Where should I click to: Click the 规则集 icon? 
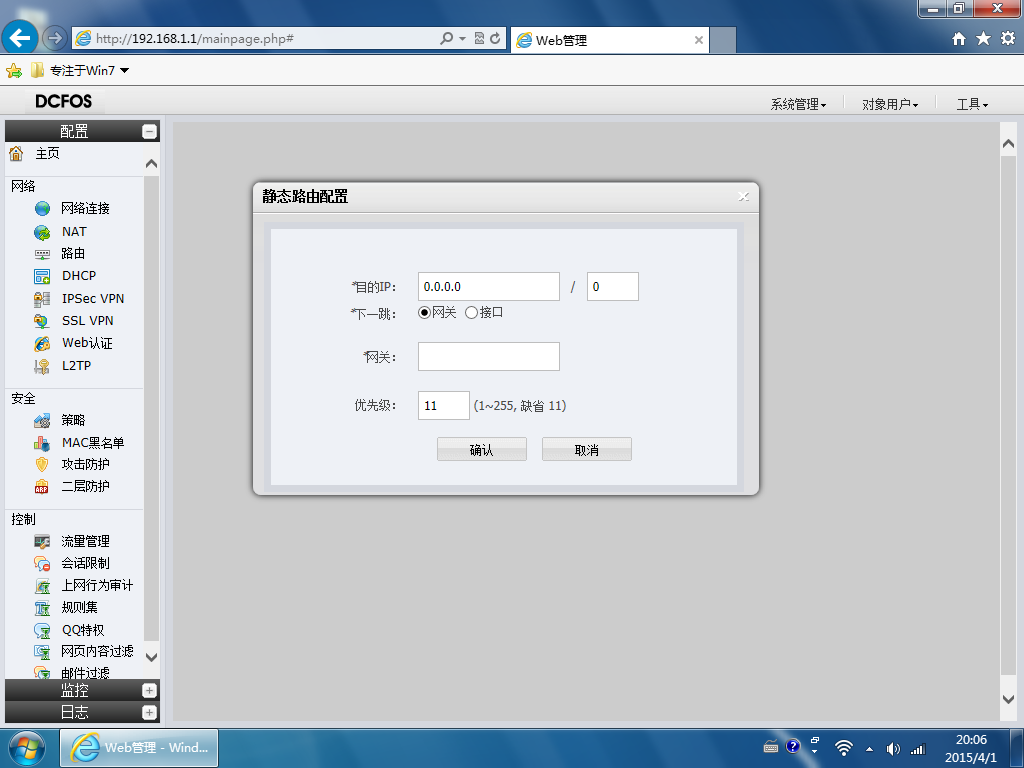click(x=42, y=608)
